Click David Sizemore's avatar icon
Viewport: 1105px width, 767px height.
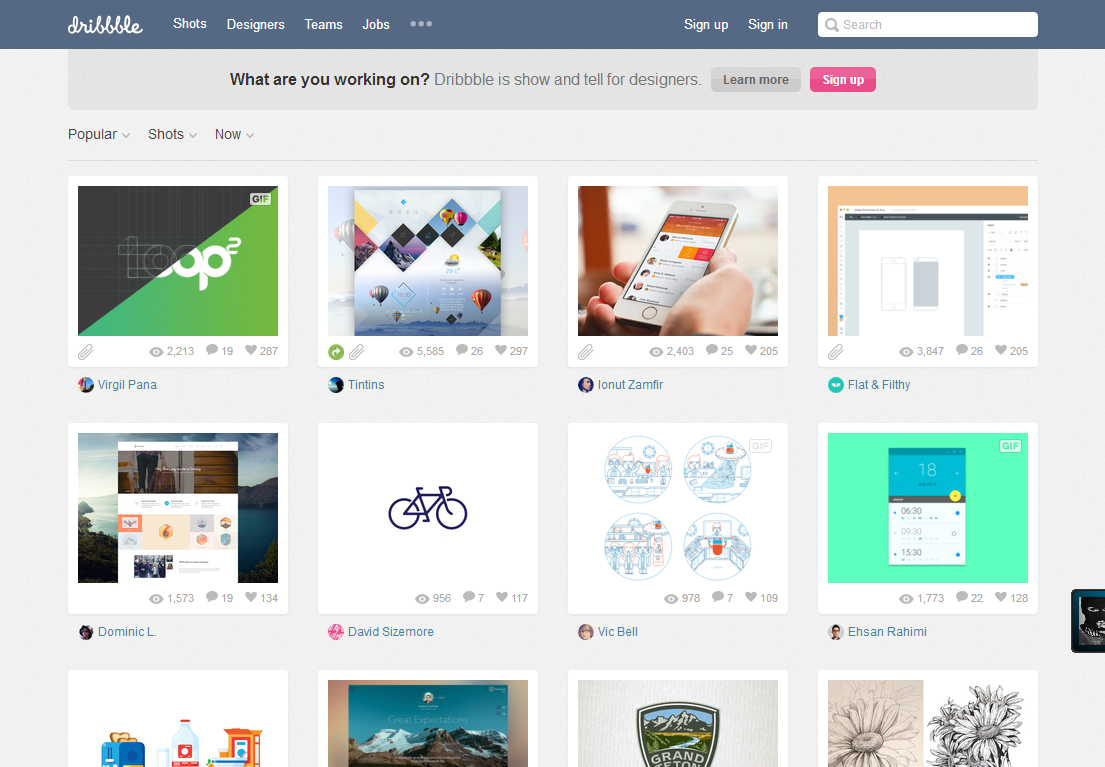point(336,632)
